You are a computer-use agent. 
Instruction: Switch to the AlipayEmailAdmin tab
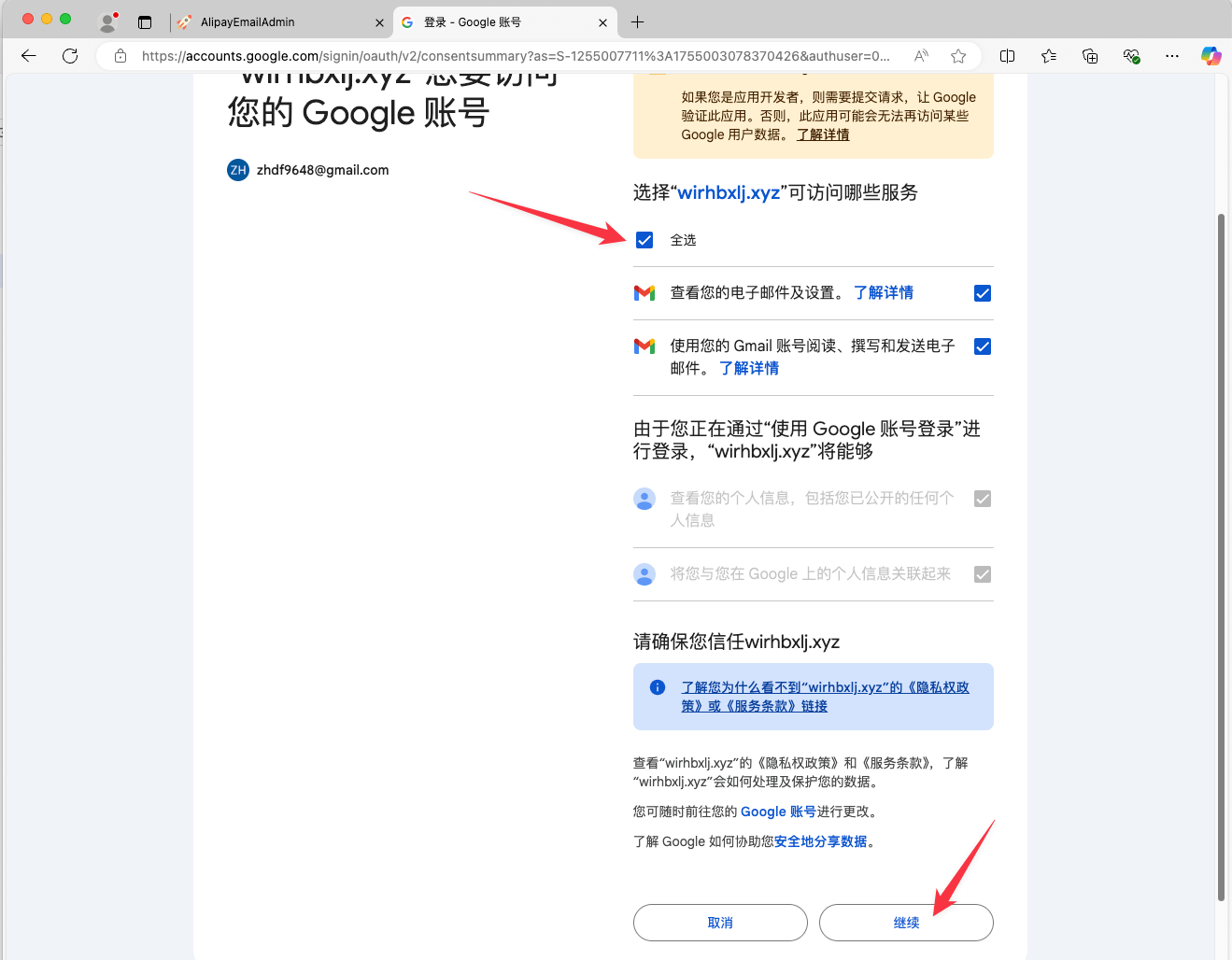click(279, 22)
